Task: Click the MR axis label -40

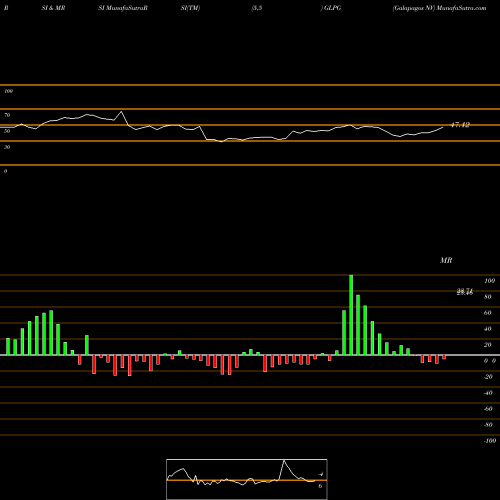Action: coord(488,393)
